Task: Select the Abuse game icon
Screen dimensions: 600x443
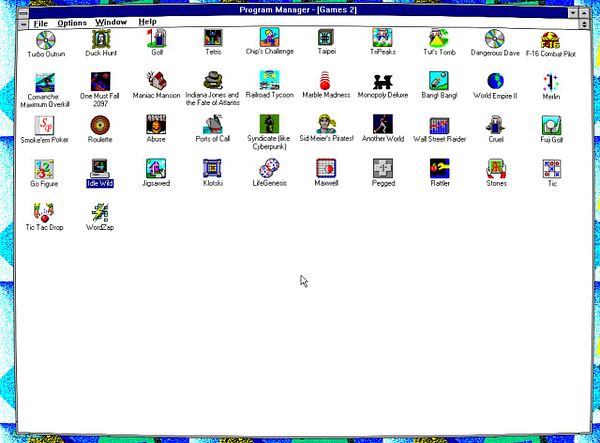Action: click(156, 124)
